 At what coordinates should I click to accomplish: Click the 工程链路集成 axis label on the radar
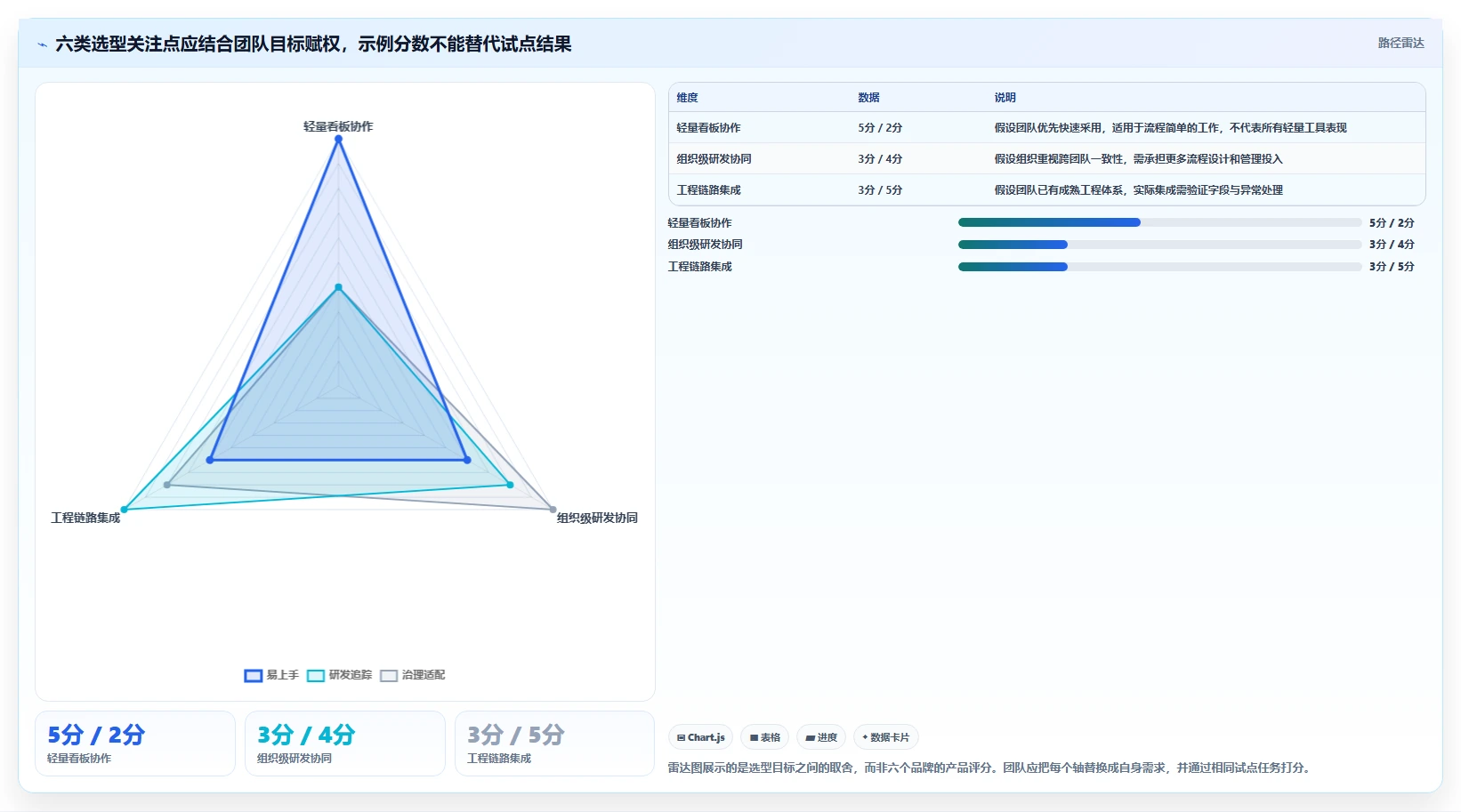85,518
